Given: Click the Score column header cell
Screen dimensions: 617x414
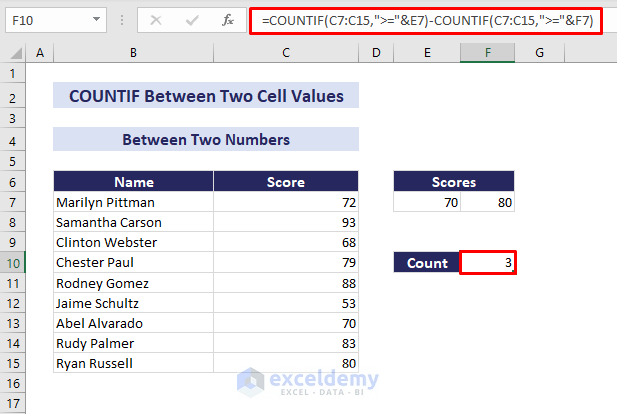Looking at the screenshot, I should tap(286, 182).
